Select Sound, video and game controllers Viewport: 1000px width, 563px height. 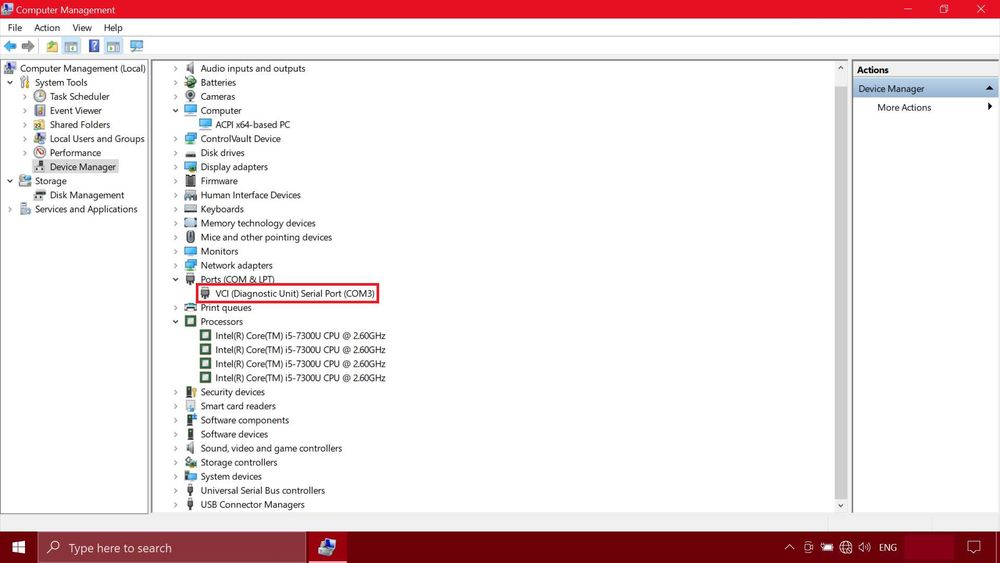271,448
